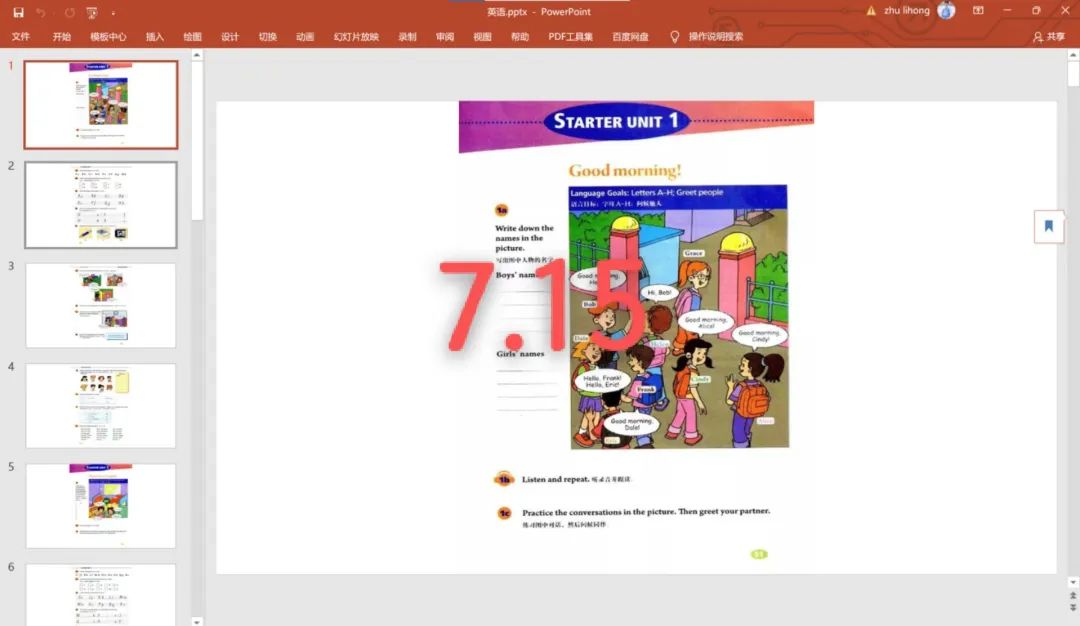Click the 共享 share button
The image size is (1080, 626).
coord(1049,37)
